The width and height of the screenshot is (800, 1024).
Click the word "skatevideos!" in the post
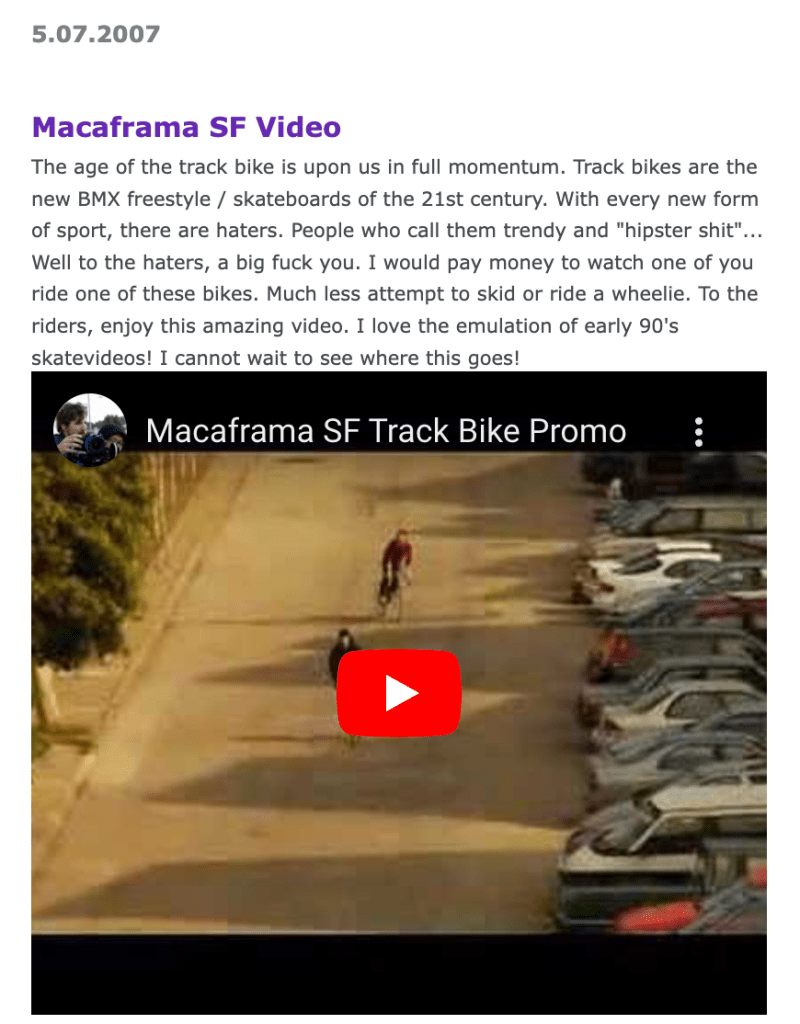(91, 358)
